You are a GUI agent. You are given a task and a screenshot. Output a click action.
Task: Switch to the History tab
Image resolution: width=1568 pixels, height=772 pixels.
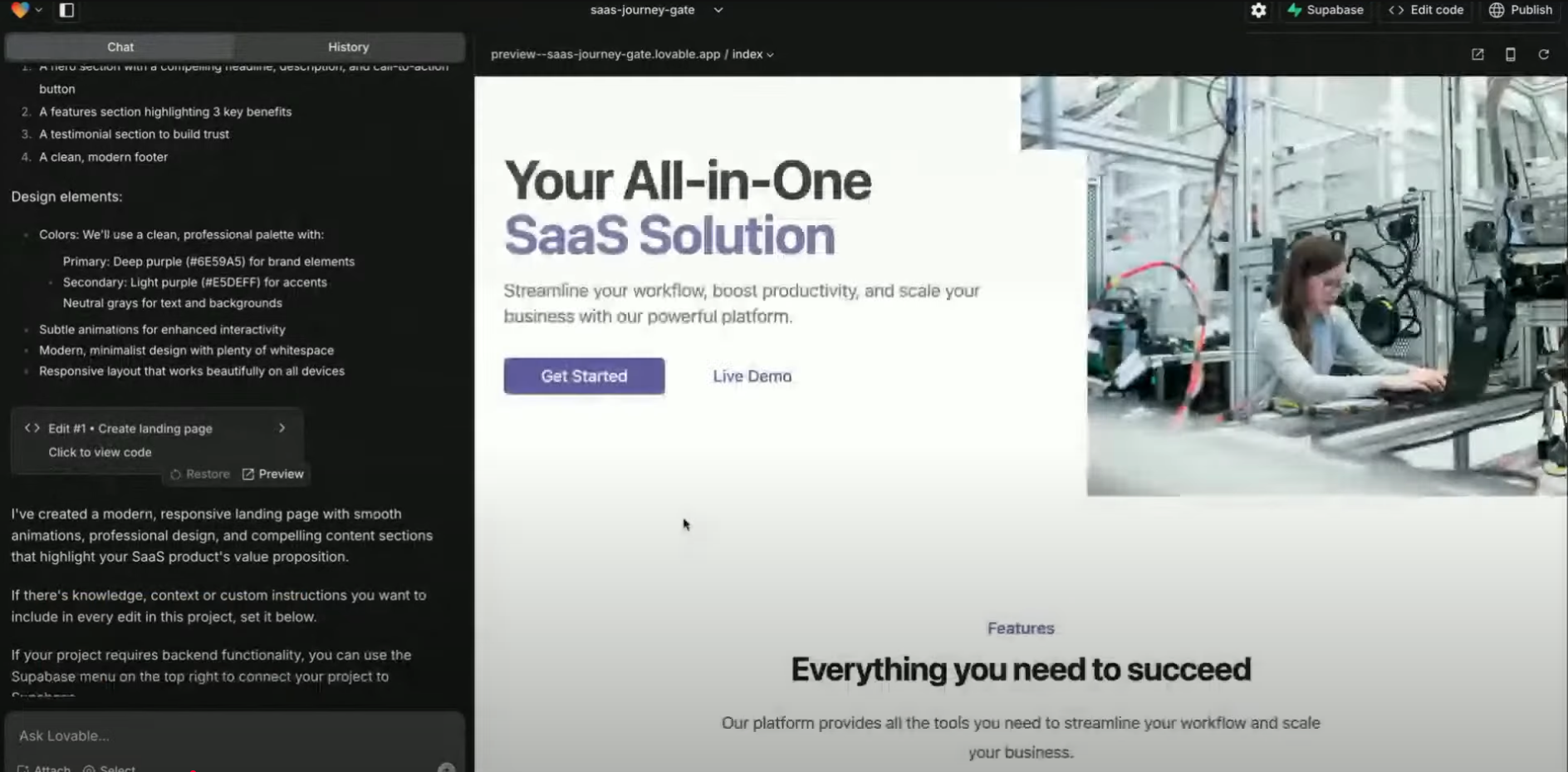point(348,47)
